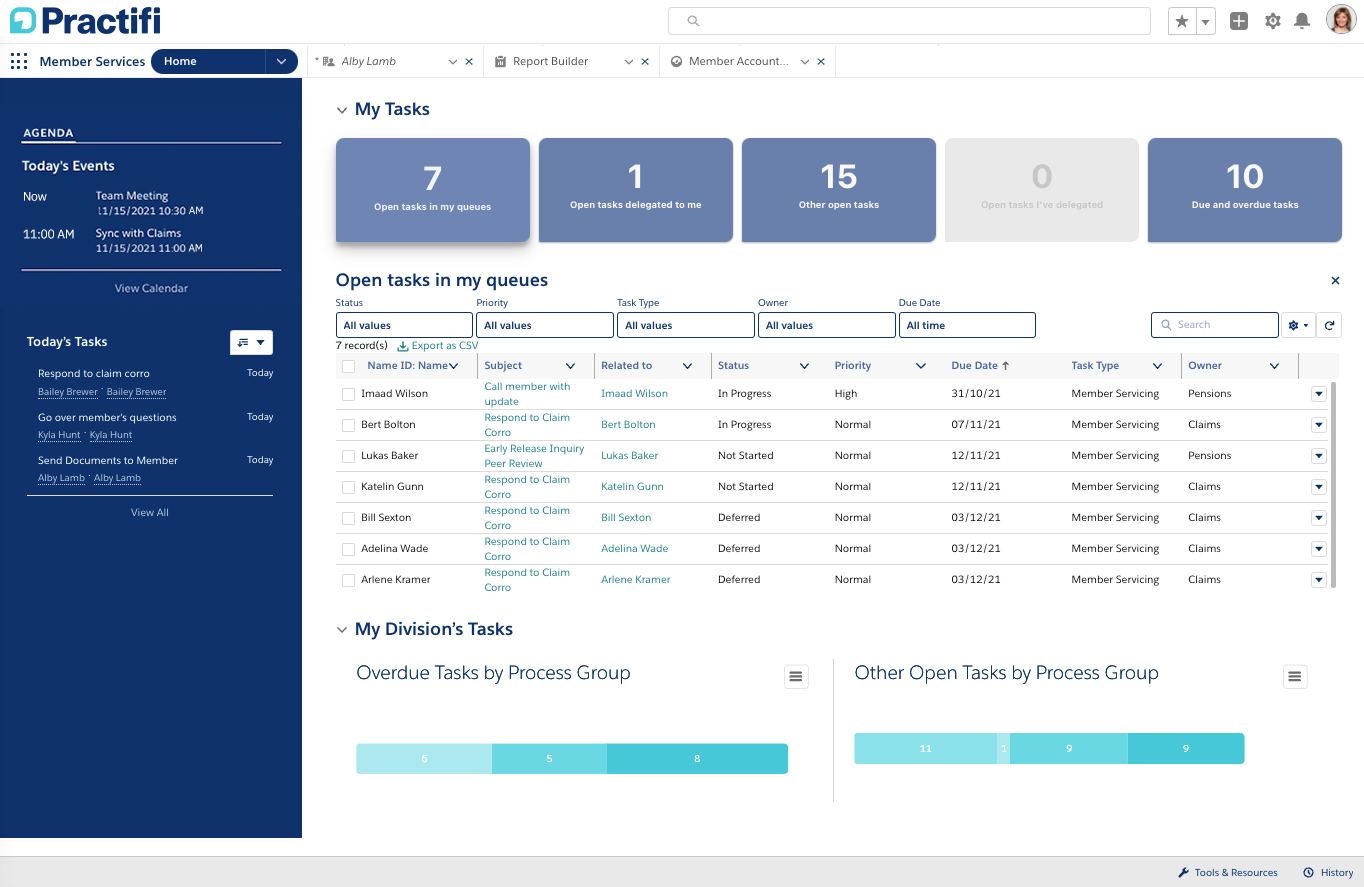
Task: Open the Status filter dropdown showing All values
Action: click(x=404, y=324)
